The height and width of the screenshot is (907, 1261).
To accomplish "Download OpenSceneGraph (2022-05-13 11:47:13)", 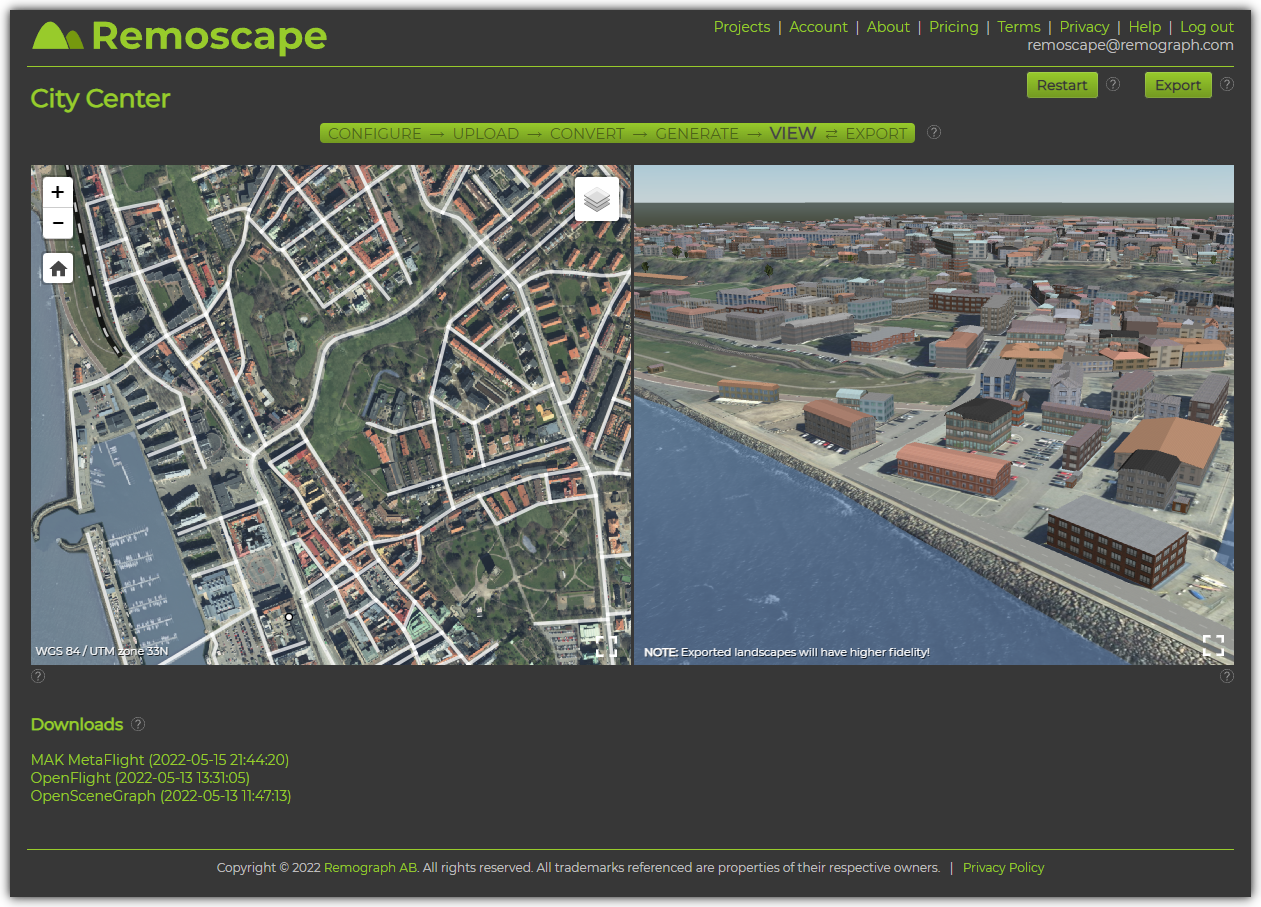I will (161, 796).
